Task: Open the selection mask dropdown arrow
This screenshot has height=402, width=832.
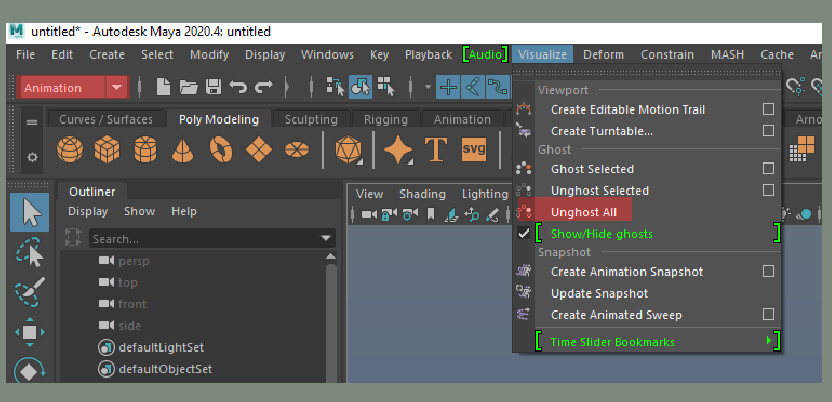Action: coord(428,87)
